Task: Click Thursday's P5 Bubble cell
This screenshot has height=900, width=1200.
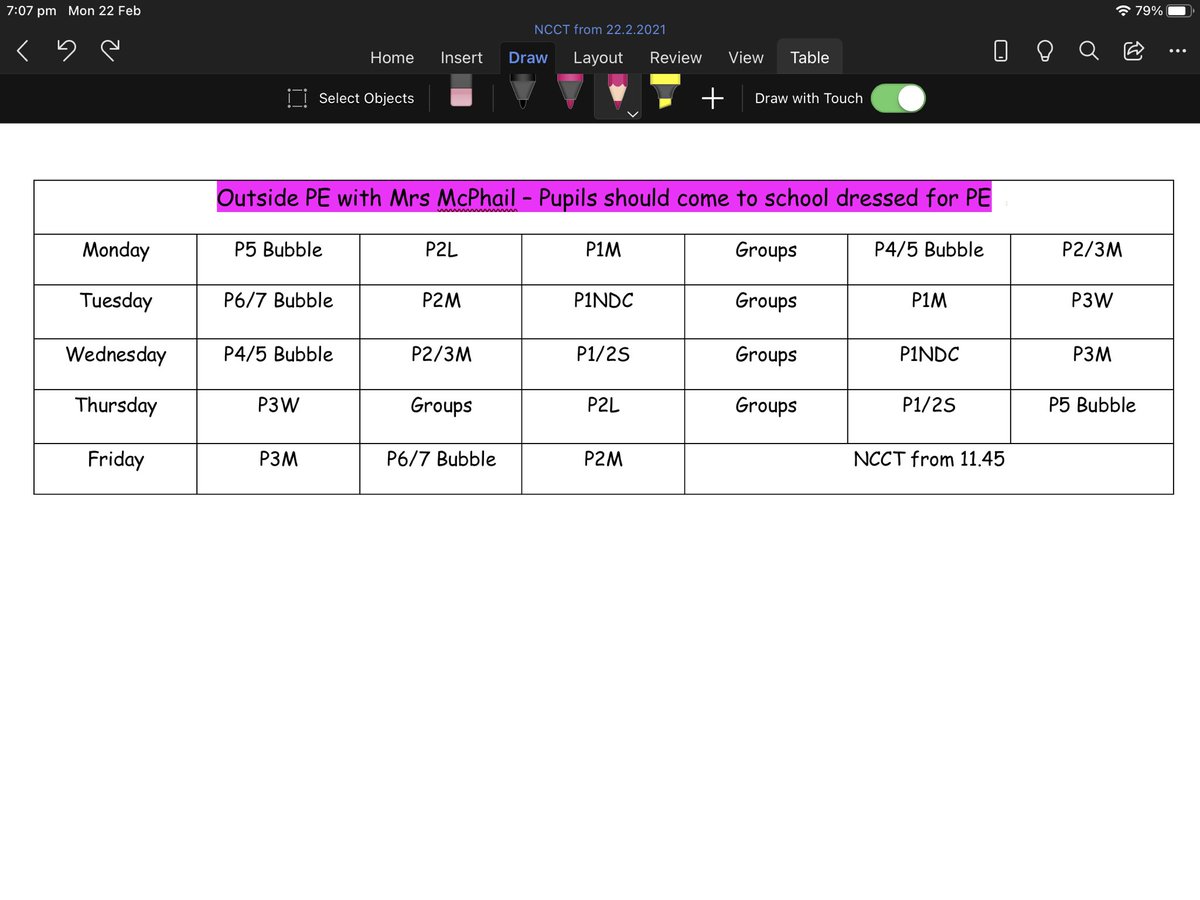Action: click(x=1092, y=416)
